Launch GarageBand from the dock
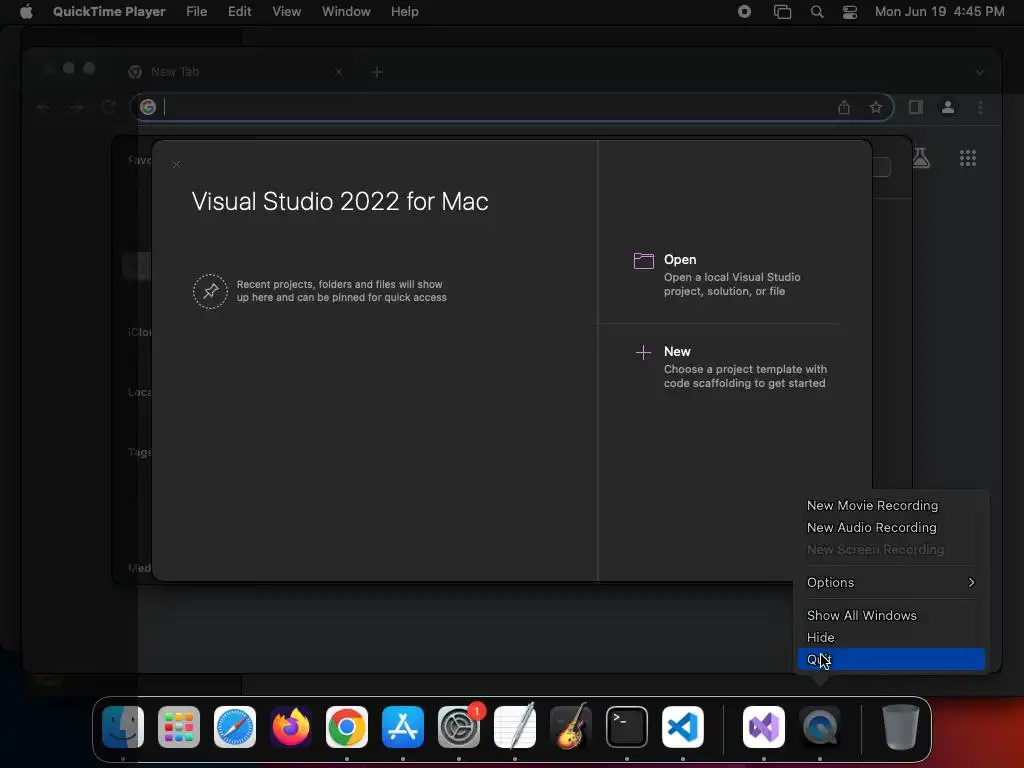1024x768 pixels. click(x=571, y=727)
